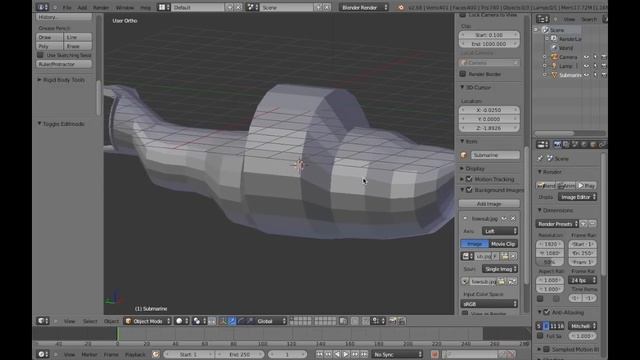Jump to the start frame button
Image resolution: width=640 pixels, height=360 pixels.
[x=319, y=355]
